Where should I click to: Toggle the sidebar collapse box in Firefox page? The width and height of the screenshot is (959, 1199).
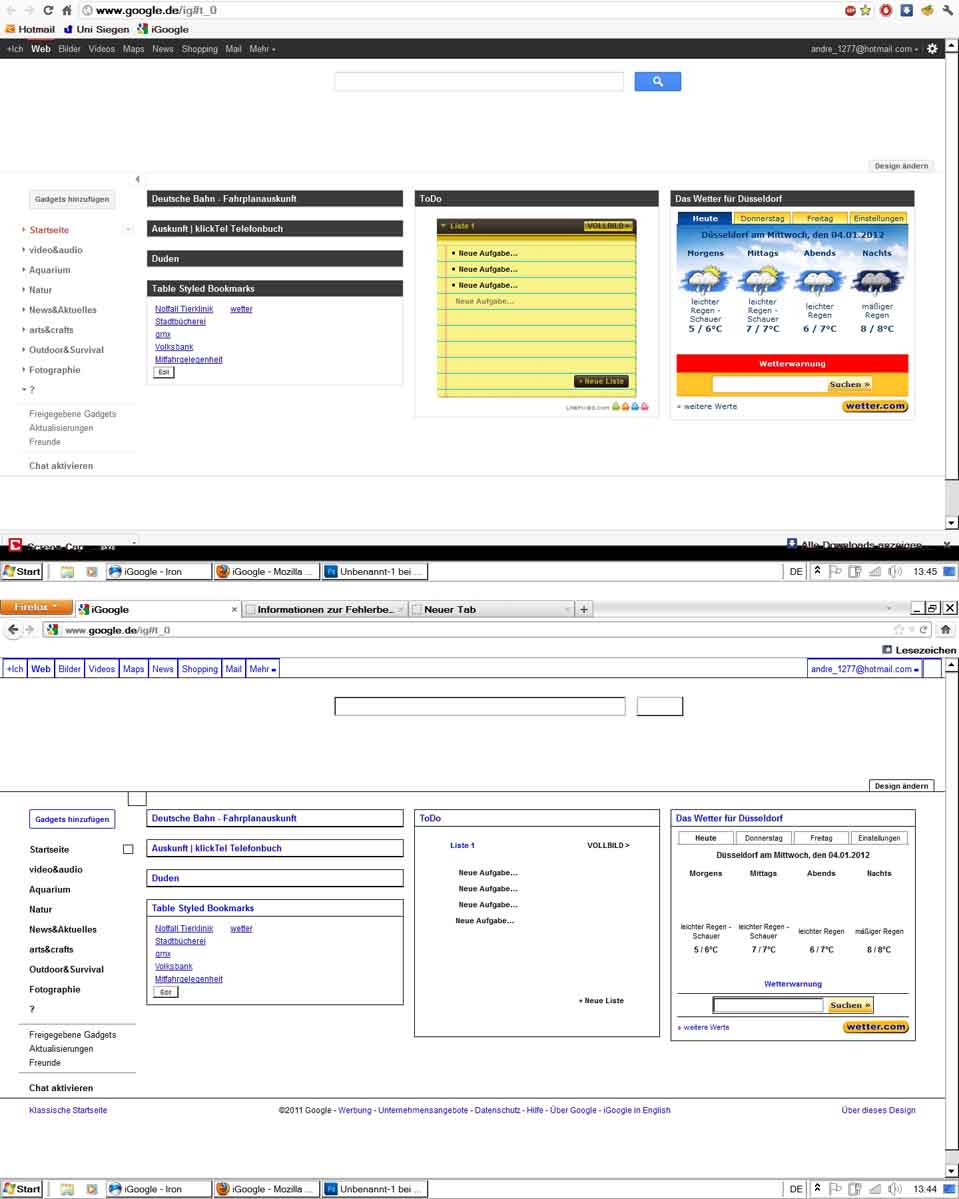tap(137, 798)
